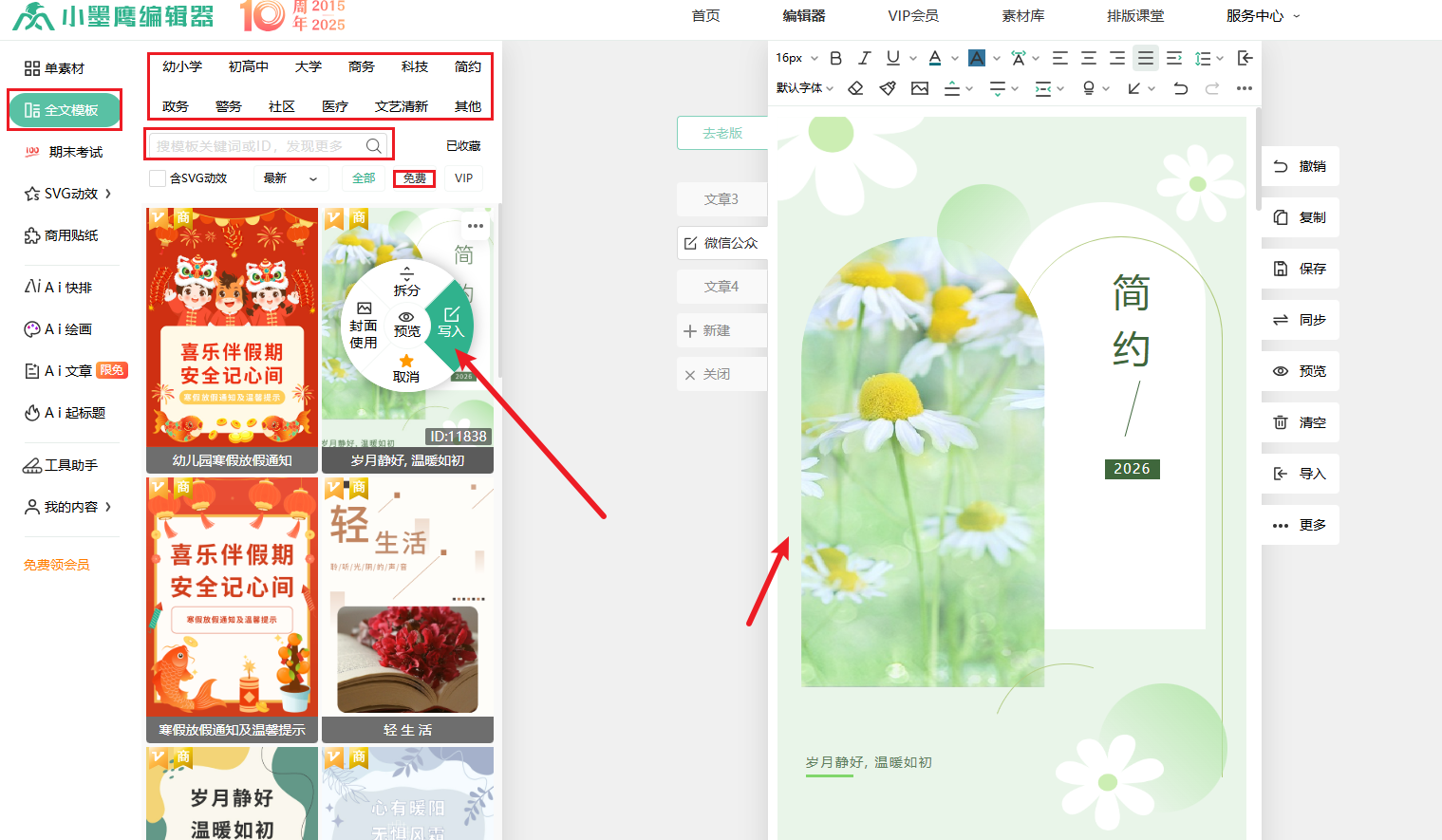Expand the space-before-paragraph dropdown arrow
The height and width of the screenshot is (840, 1442).
click(x=969, y=88)
